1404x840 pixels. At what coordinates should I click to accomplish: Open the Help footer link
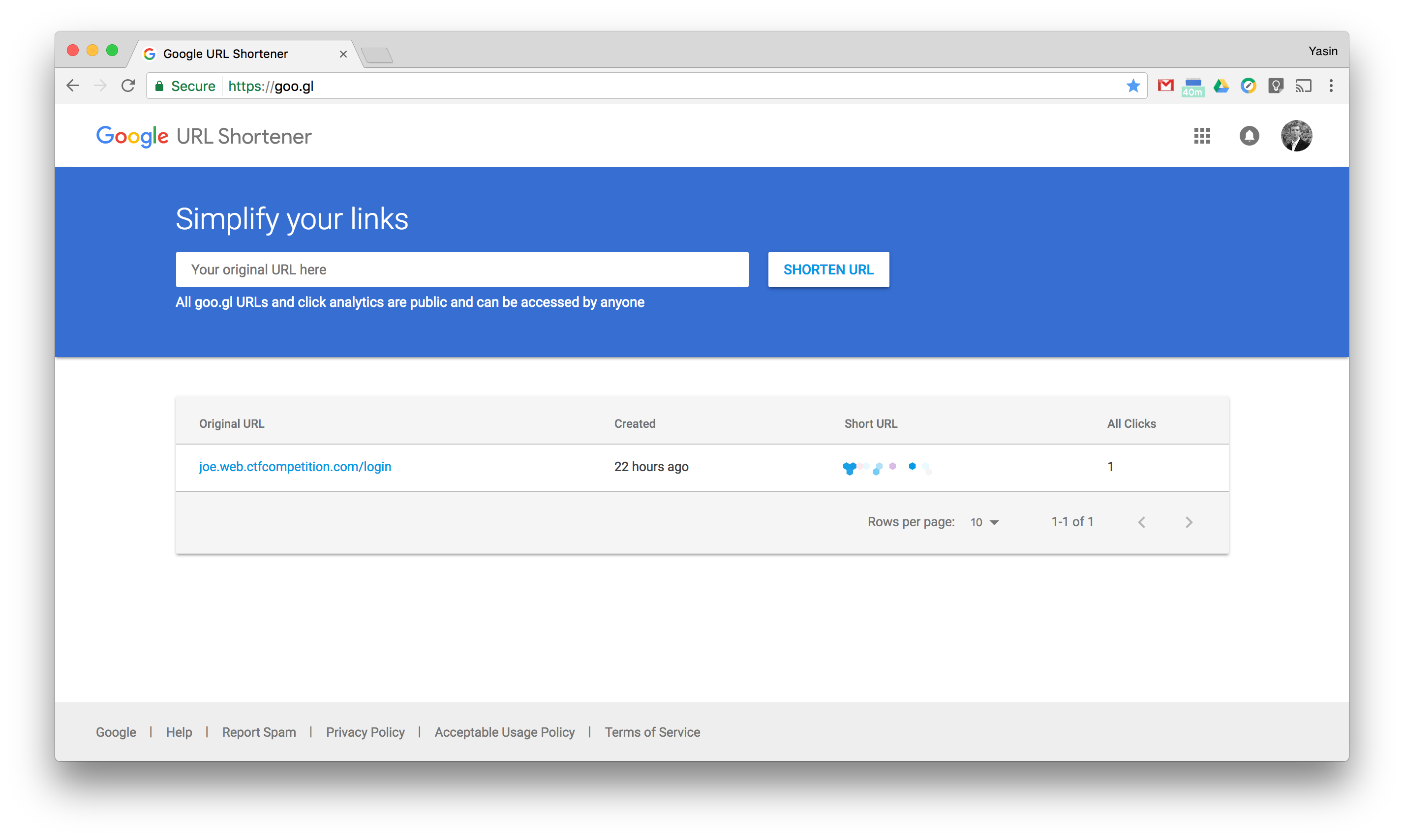coord(179,732)
